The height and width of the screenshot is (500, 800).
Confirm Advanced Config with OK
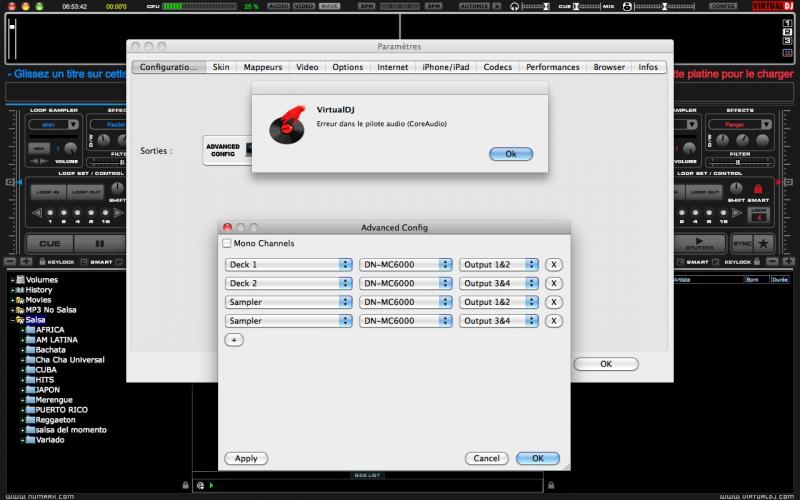tap(538, 458)
